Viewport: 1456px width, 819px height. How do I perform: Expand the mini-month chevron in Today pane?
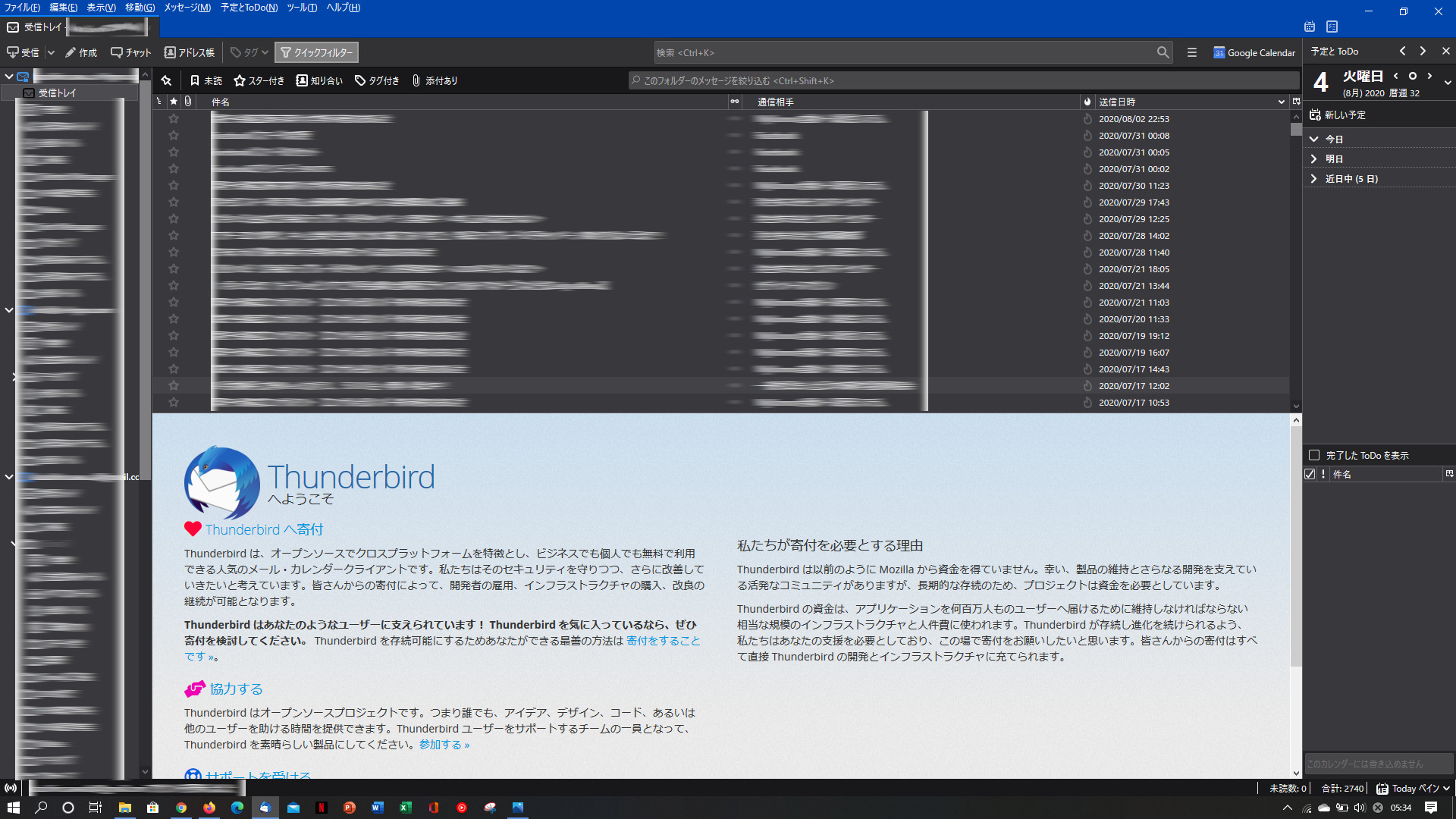pyautogui.click(x=1448, y=82)
